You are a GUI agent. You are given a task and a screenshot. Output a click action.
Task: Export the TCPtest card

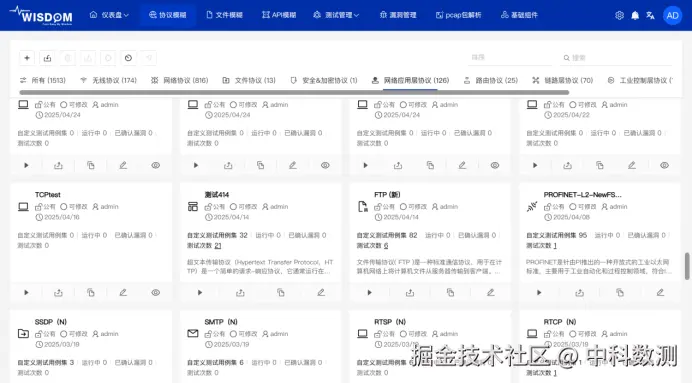click(x=58, y=293)
